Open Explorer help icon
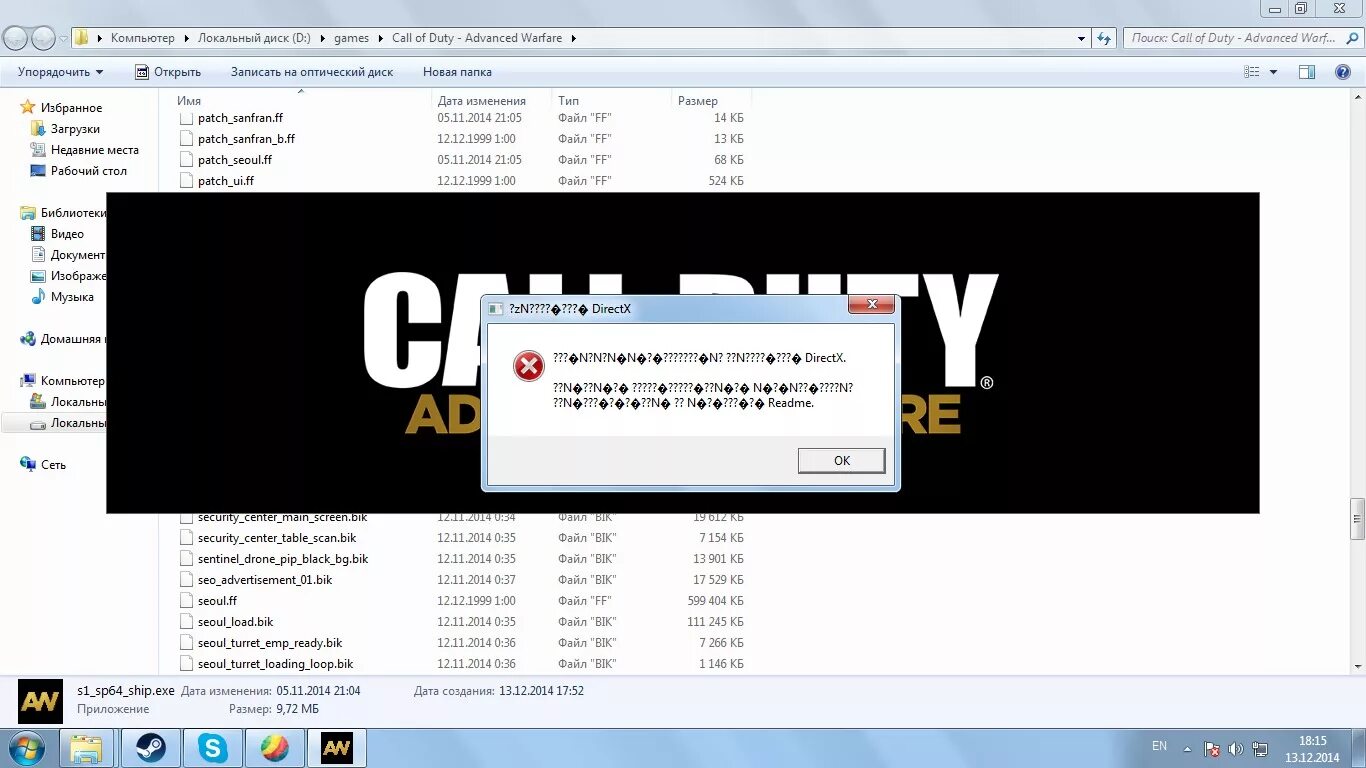This screenshot has height=768, width=1366. (1343, 72)
